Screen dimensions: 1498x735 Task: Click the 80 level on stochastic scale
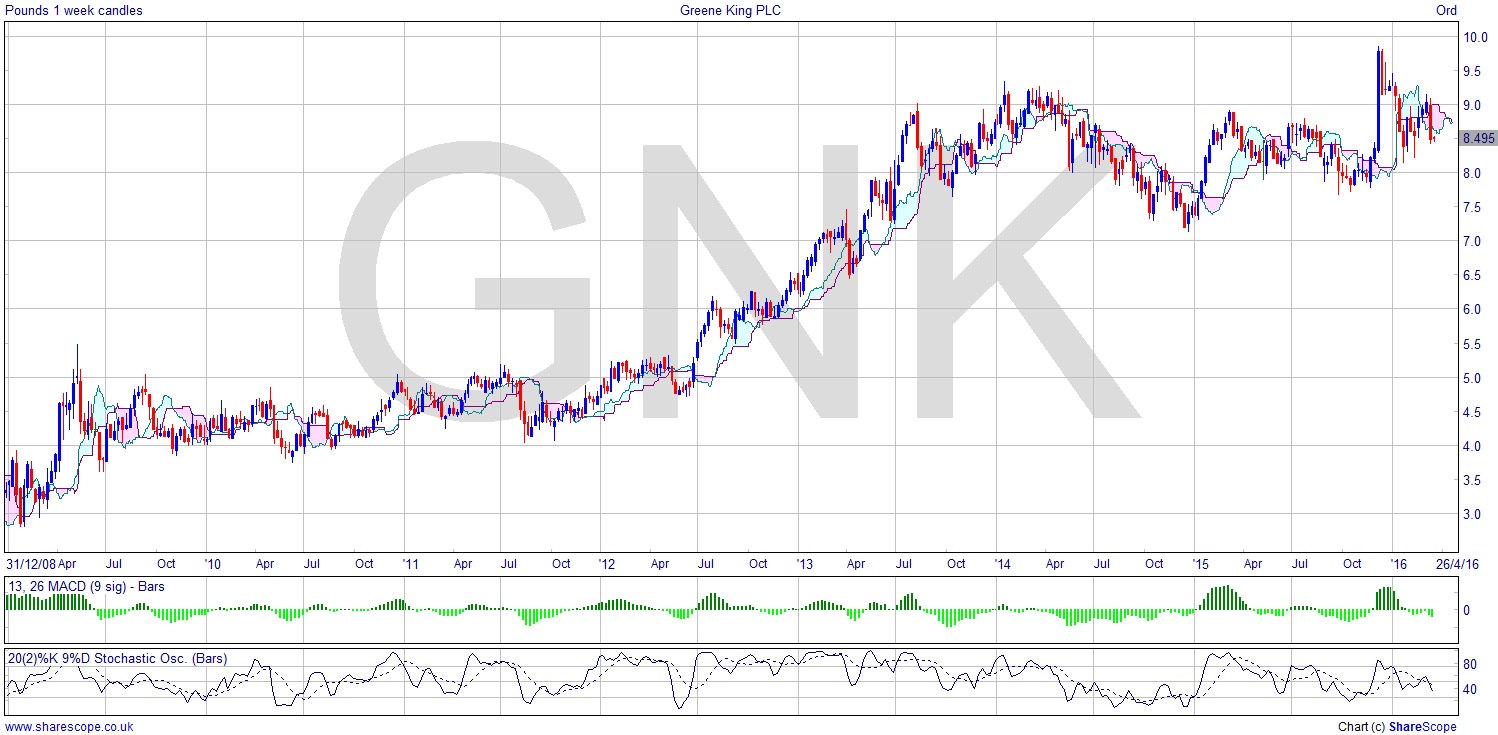pos(1470,664)
